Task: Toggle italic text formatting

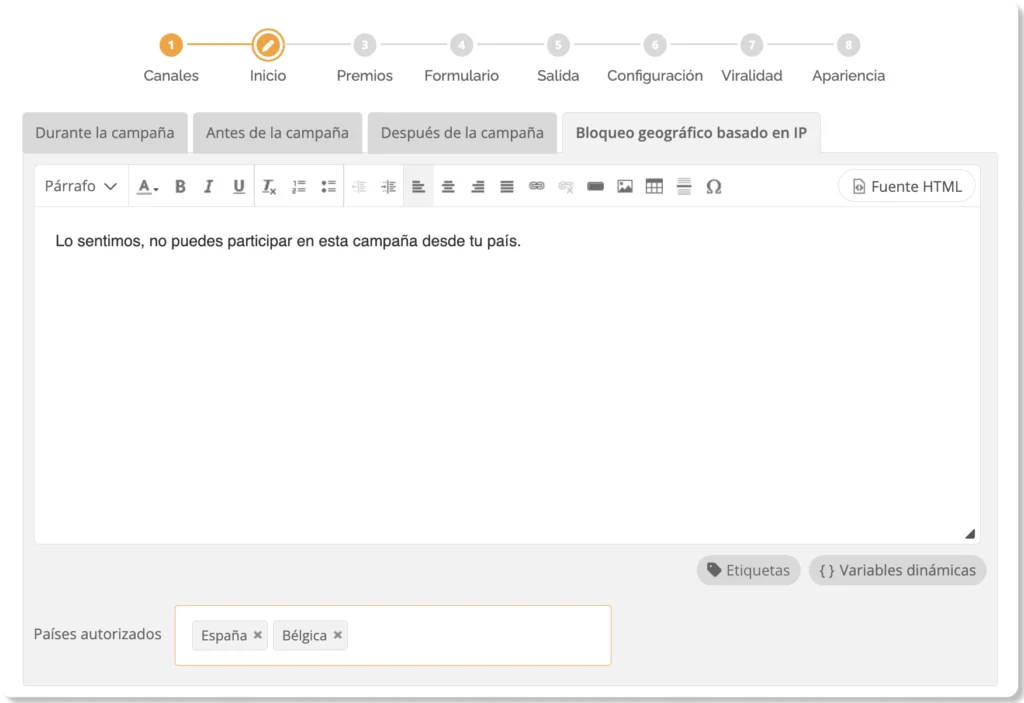Action: (209, 186)
